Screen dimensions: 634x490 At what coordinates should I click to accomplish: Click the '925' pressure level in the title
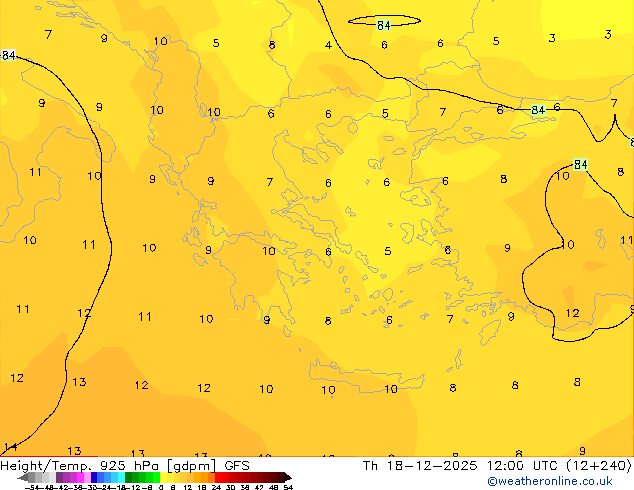[x=112, y=466]
